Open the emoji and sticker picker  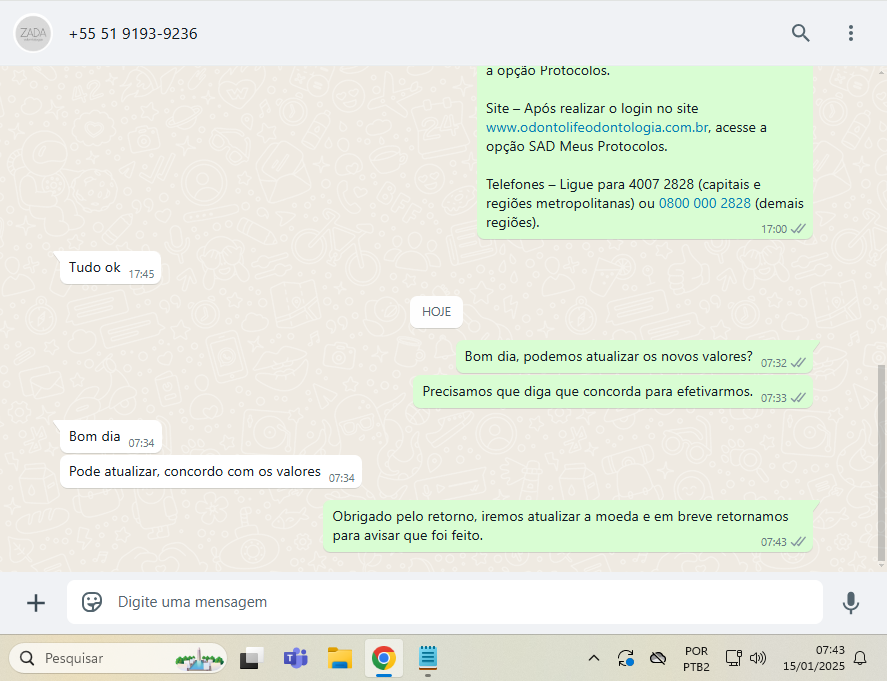coord(92,602)
